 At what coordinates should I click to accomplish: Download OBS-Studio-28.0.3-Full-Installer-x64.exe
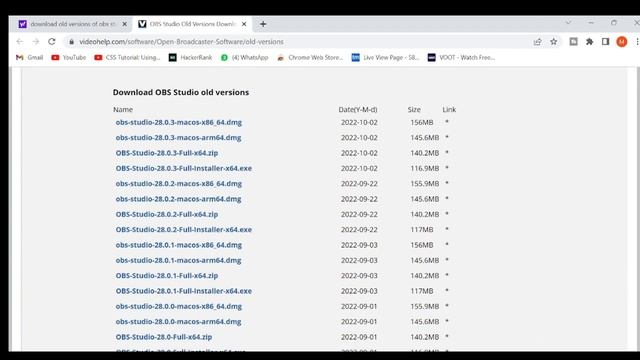pyautogui.click(x=184, y=168)
